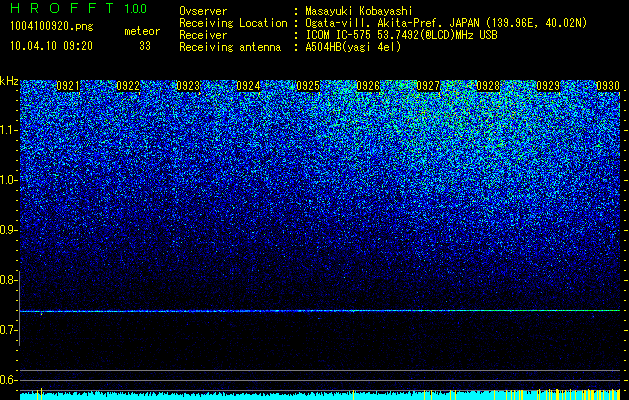Click the 0925 time marker

click(308, 86)
